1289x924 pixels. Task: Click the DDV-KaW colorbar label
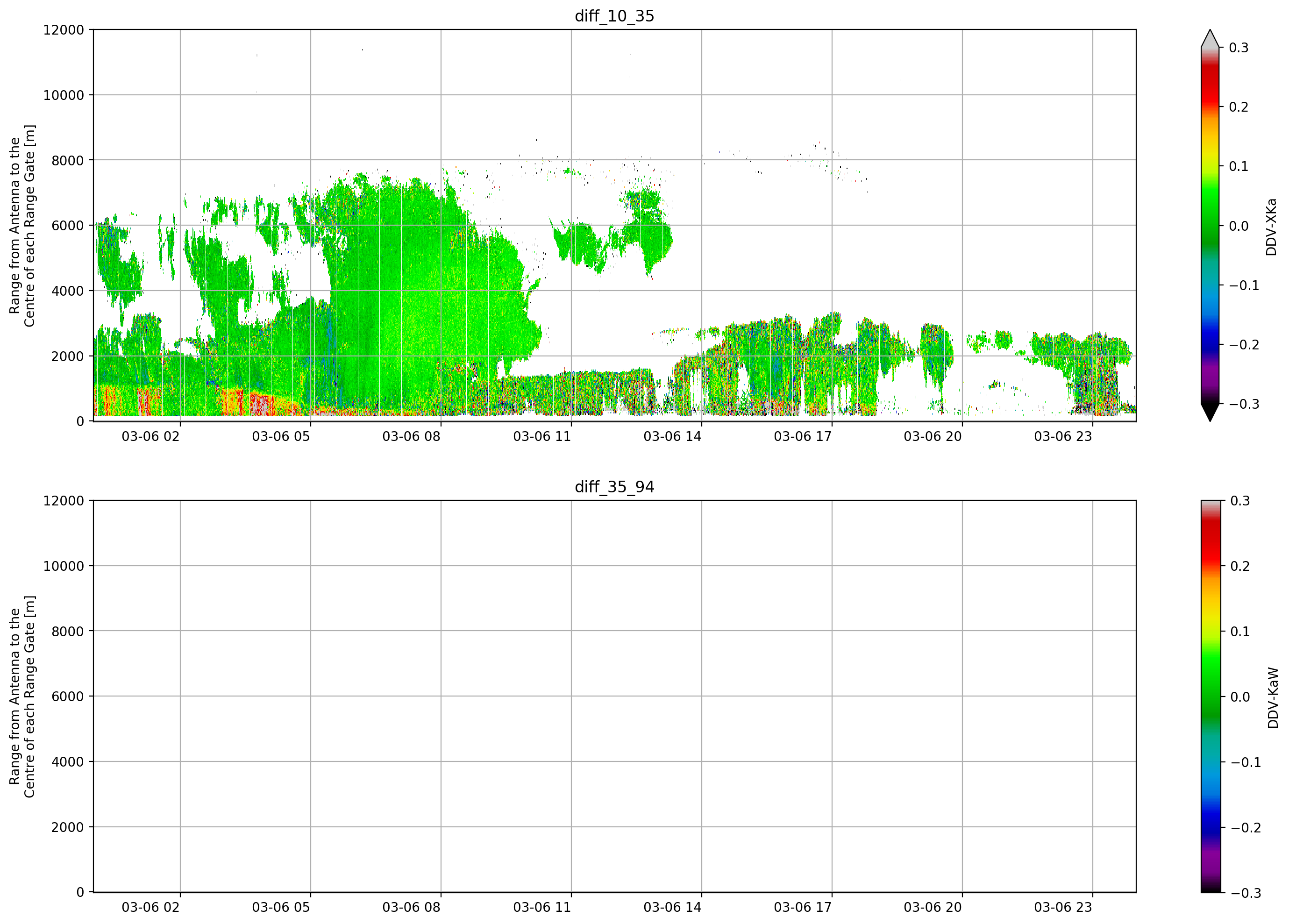(x=1273, y=697)
